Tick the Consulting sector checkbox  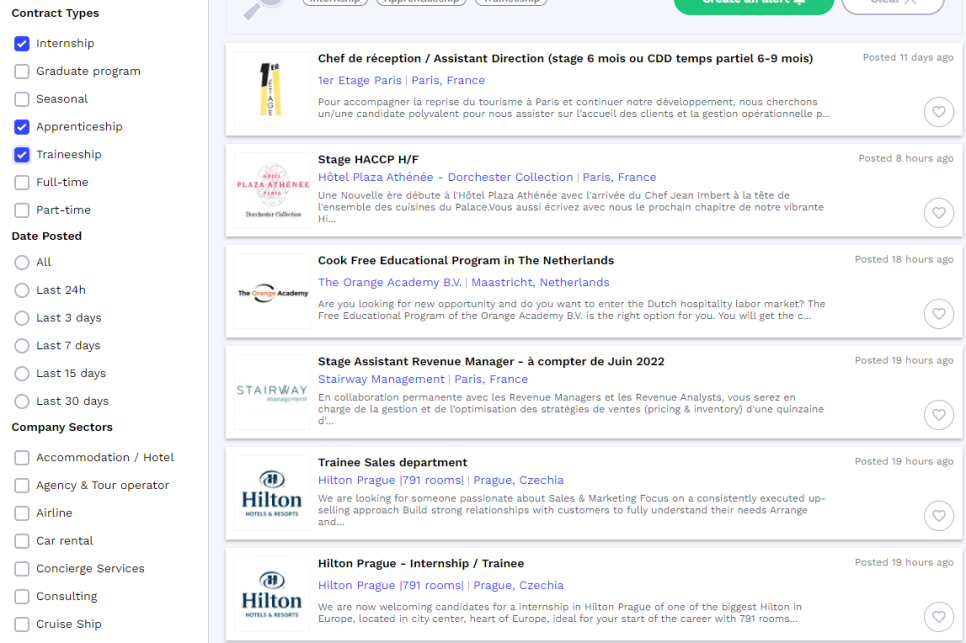coord(22,596)
